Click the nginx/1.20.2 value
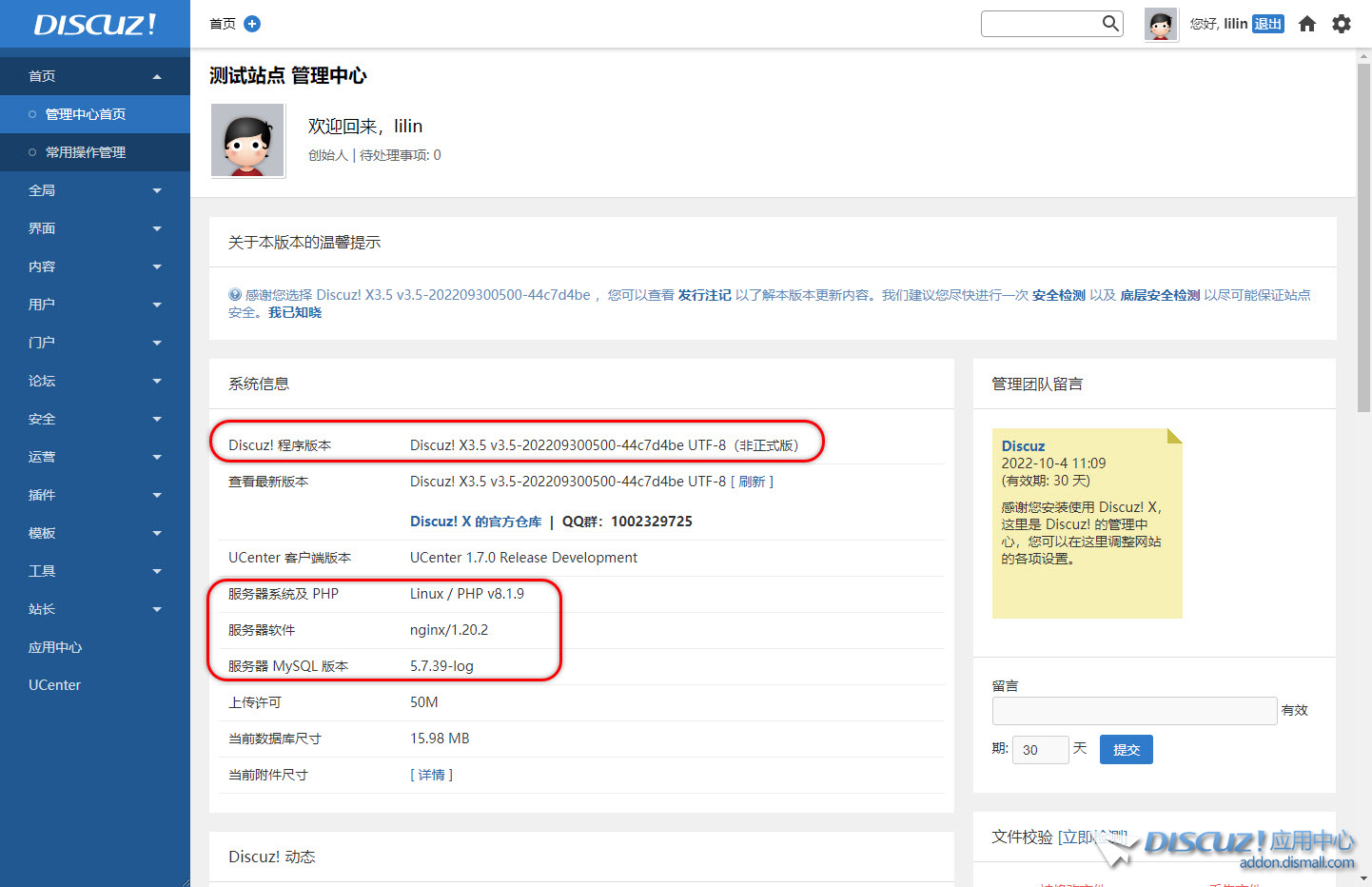The image size is (1372, 887). pyautogui.click(x=449, y=630)
